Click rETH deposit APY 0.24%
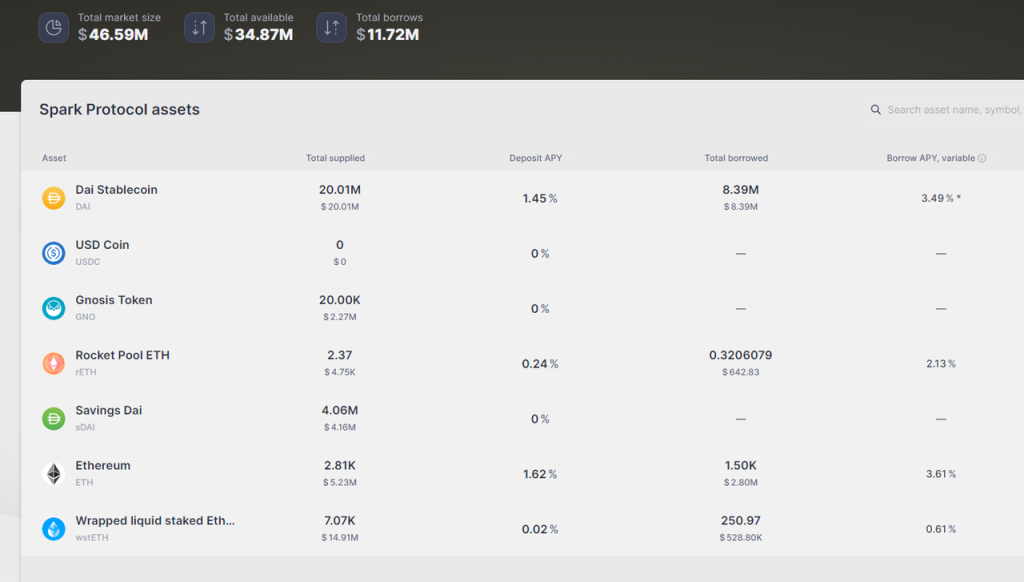The image size is (1024, 582). [x=539, y=364]
